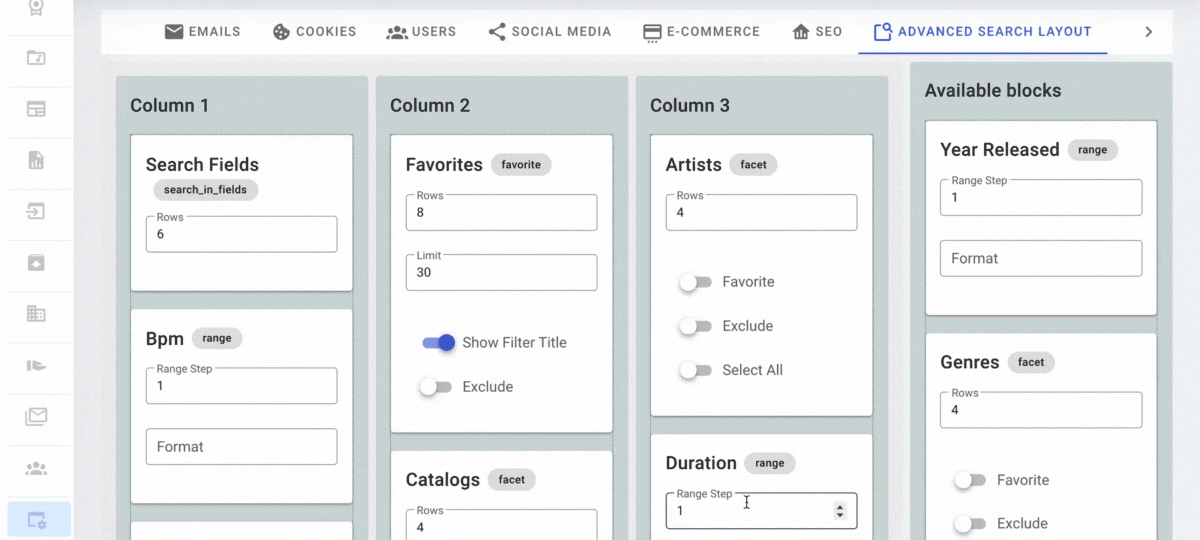Open the folder icon in left sidebar
This screenshot has height=540, width=1200.
[x=36, y=58]
